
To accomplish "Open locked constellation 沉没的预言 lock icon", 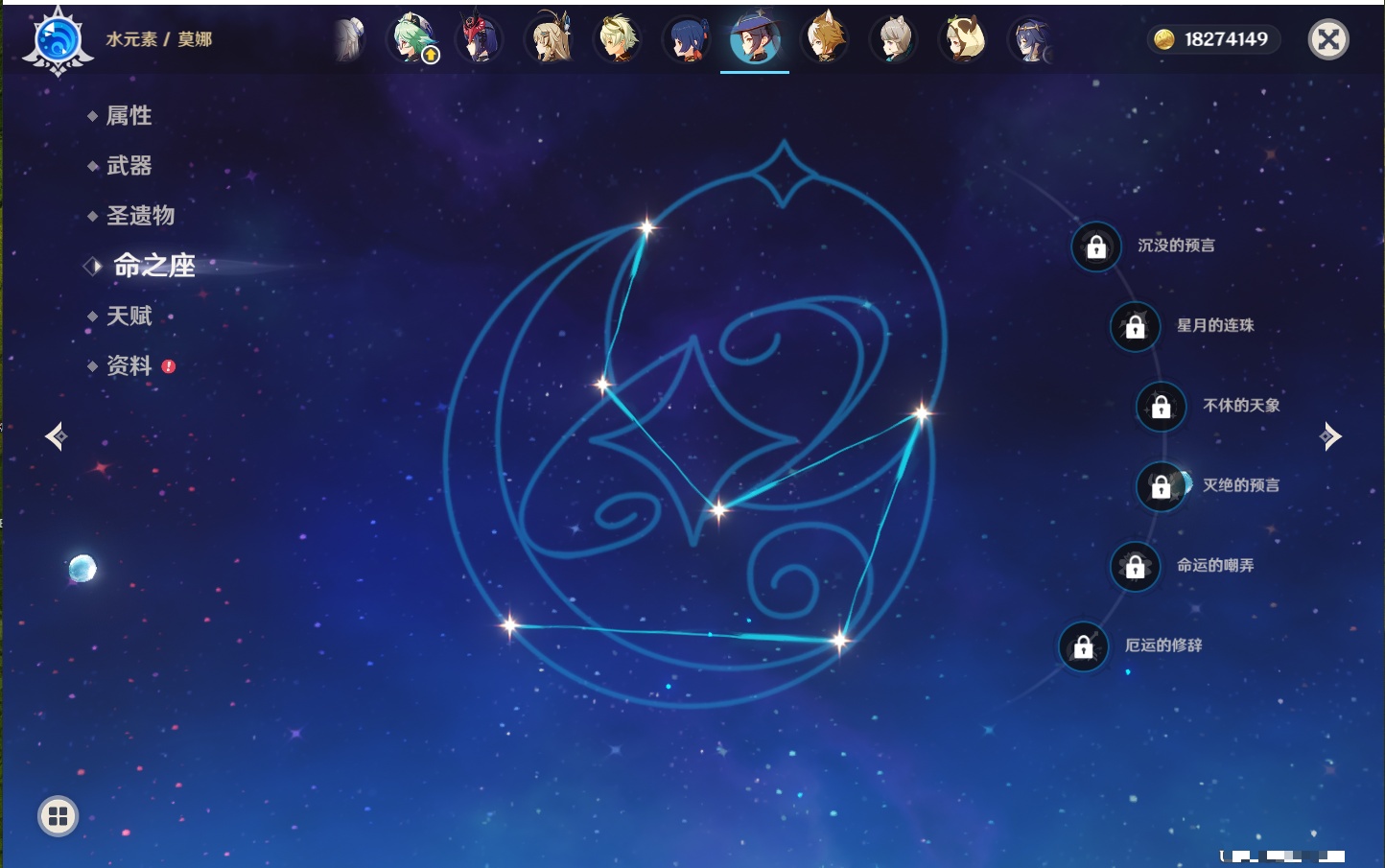I will pos(1096,246).
